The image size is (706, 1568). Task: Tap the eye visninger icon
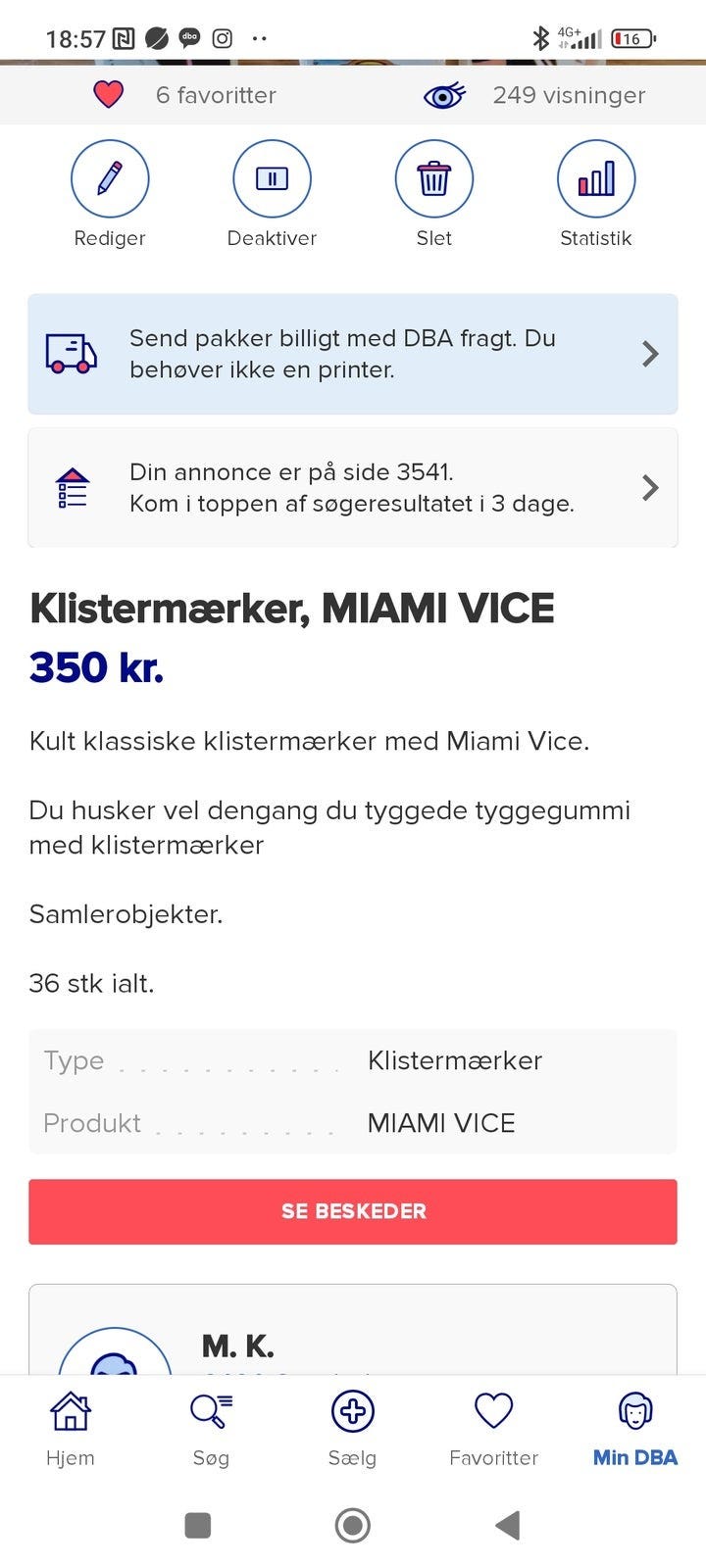tap(444, 96)
